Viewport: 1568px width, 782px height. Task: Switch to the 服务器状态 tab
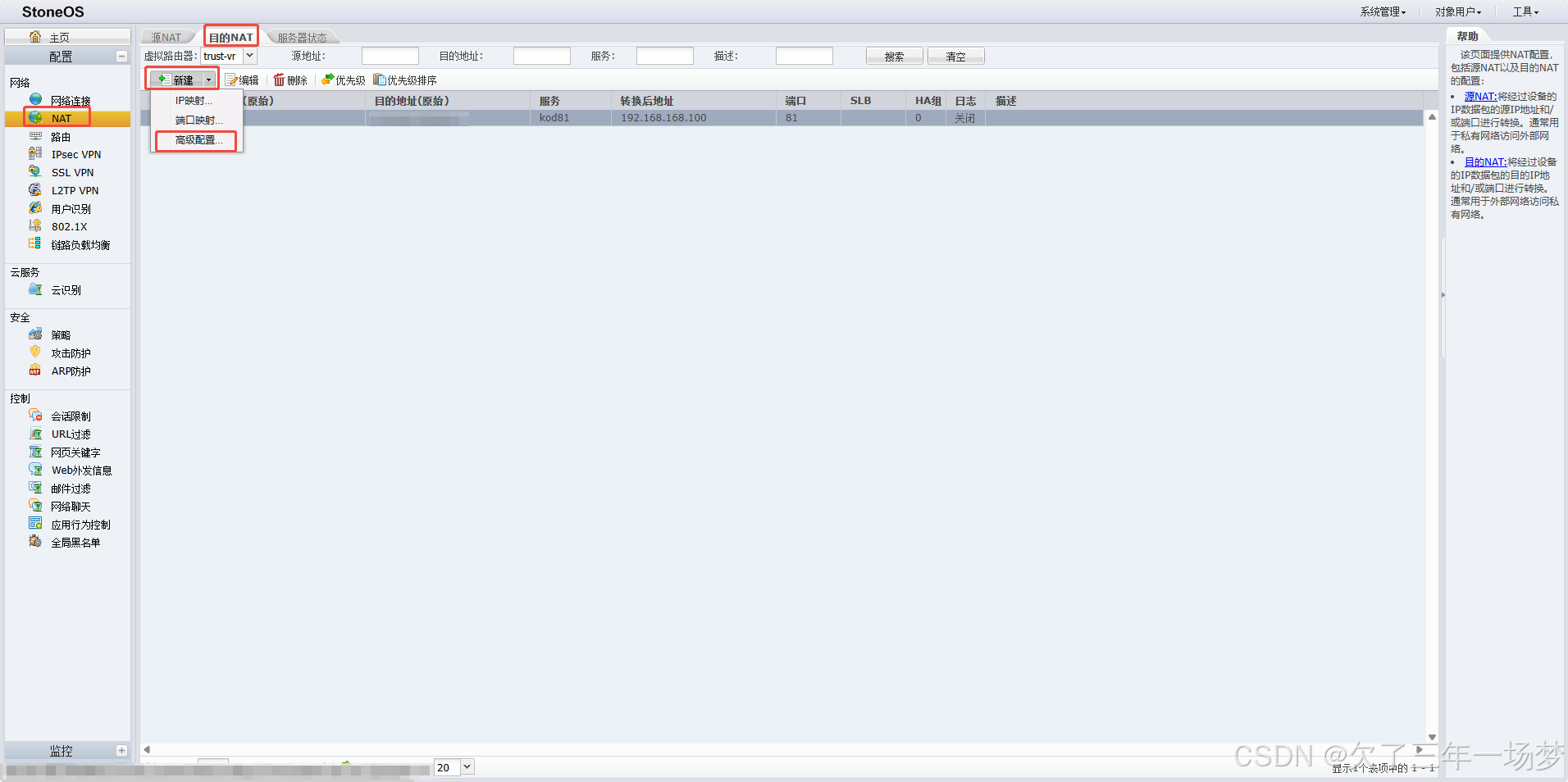point(302,37)
